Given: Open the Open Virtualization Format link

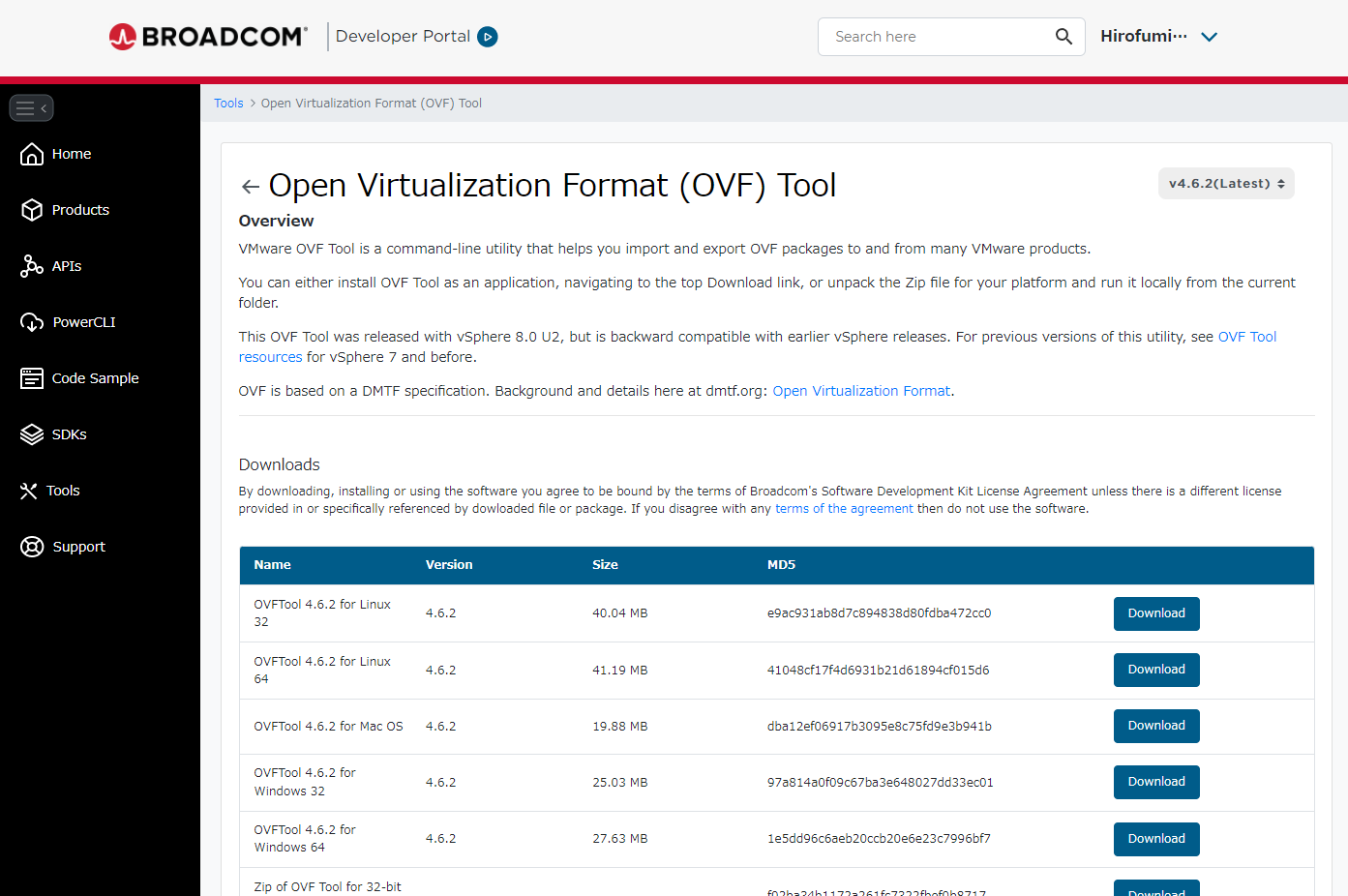Looking at the screenshot, I should coord(861,391).
